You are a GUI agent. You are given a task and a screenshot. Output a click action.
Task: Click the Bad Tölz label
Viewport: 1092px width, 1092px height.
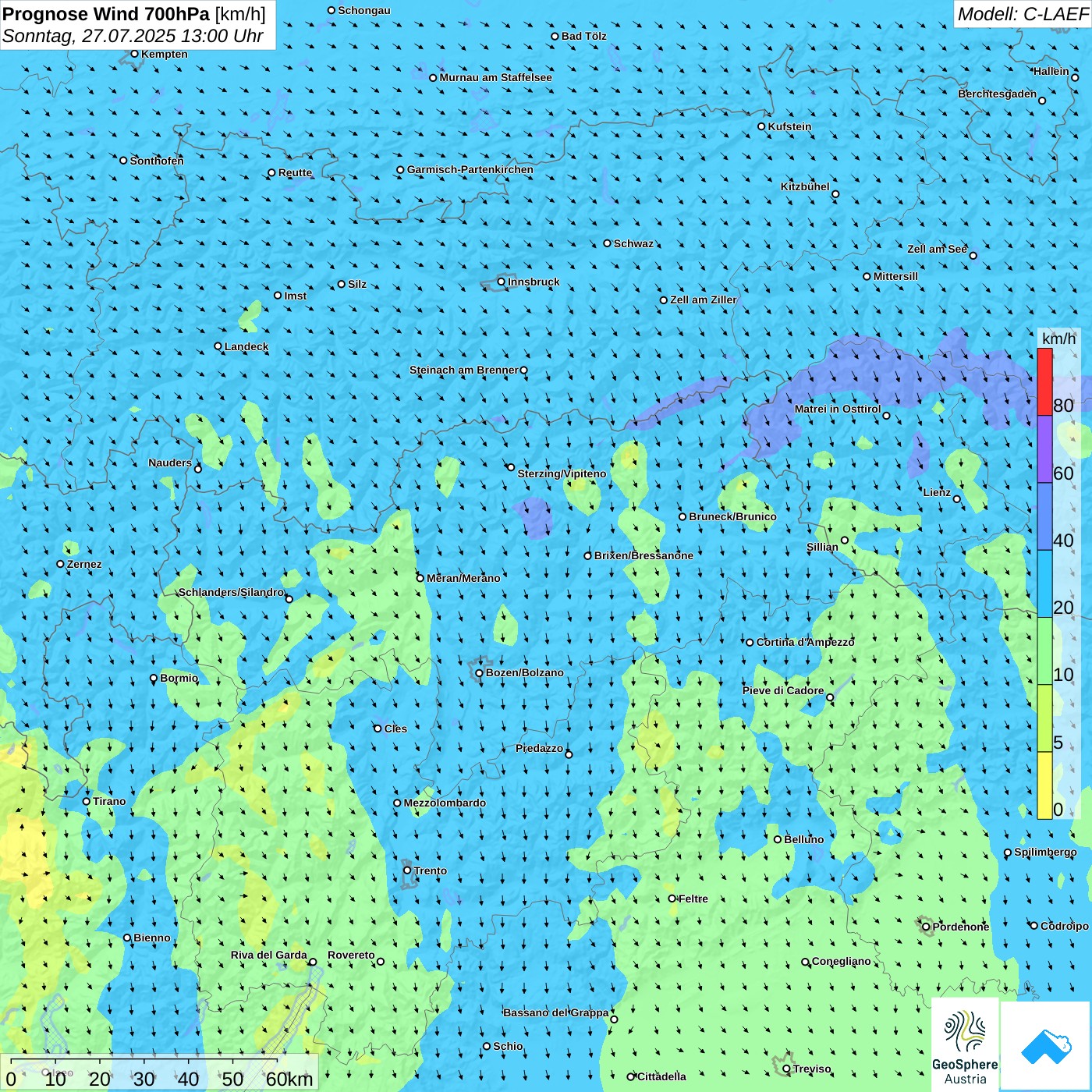(584, 36)
